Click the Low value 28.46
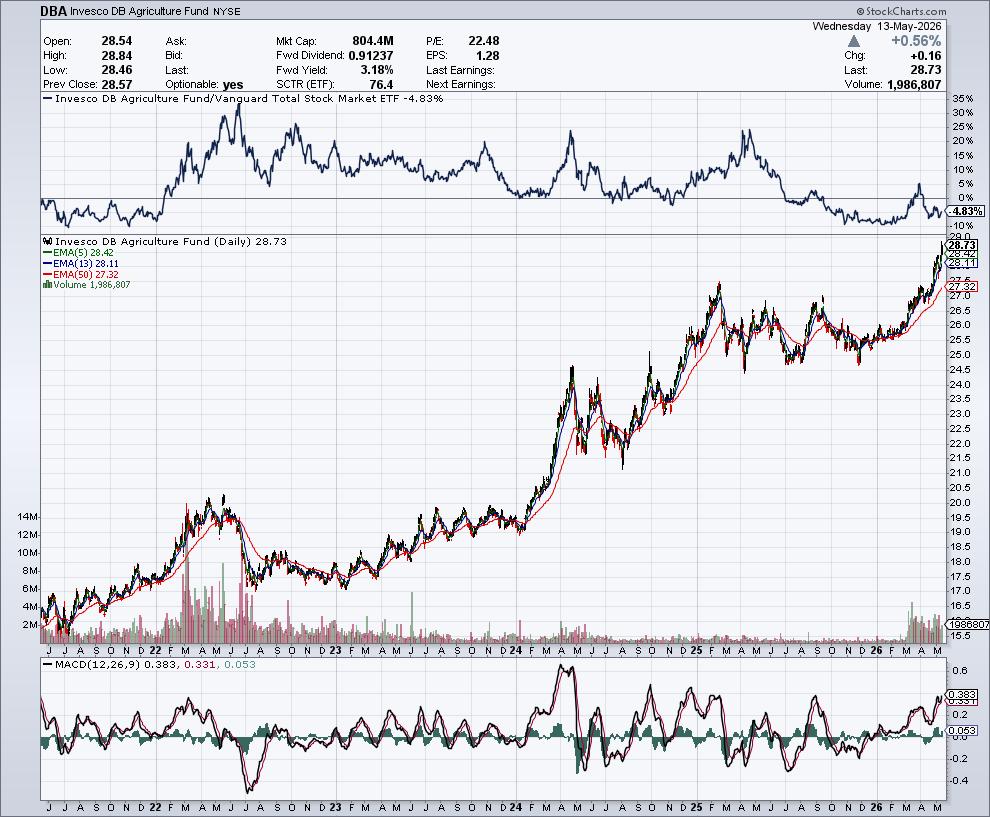This screenshot has height=817, width=990. [x=117, y=70]
